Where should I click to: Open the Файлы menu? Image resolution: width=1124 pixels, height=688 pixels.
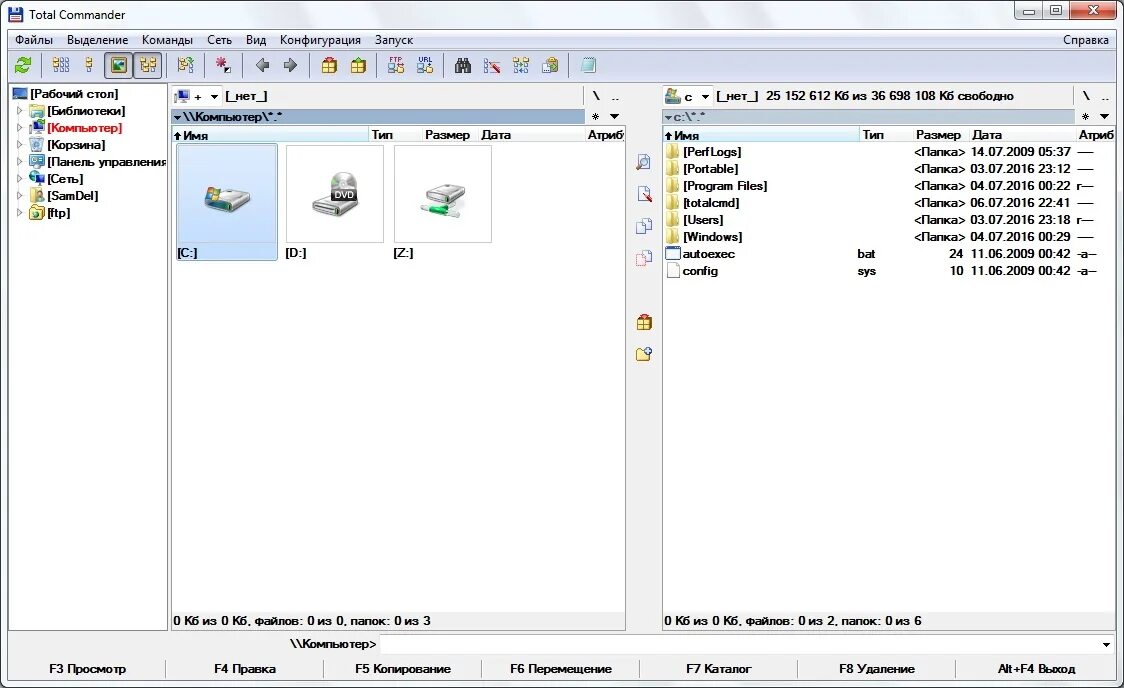34,40
